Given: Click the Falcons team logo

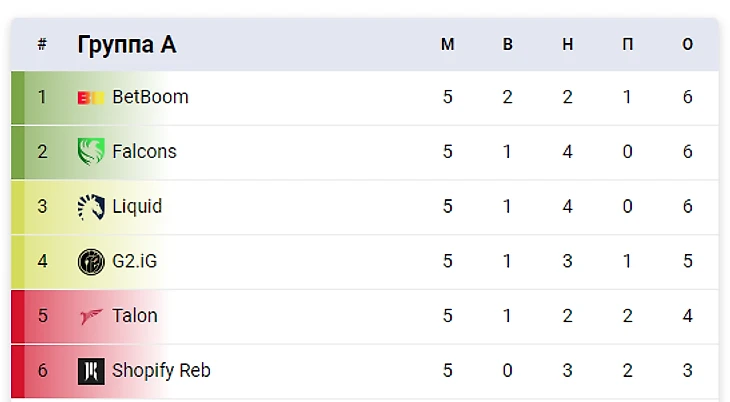Looking at the screenshot, I should pos(91,152).
